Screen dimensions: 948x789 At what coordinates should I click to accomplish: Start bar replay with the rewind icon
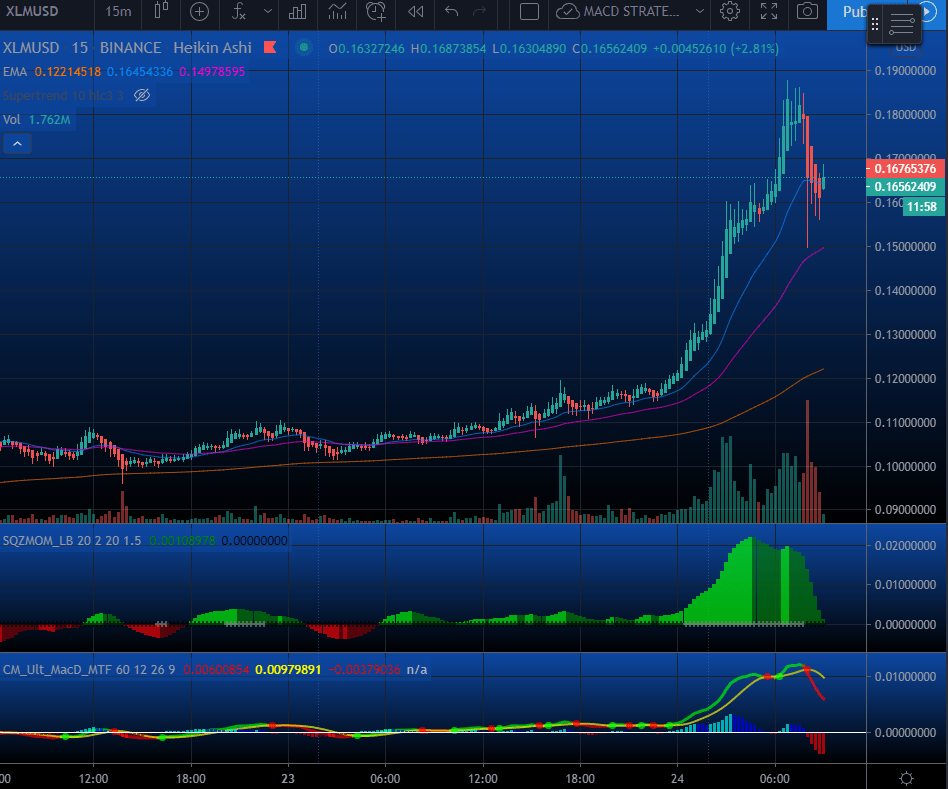(x=415, y=11)
